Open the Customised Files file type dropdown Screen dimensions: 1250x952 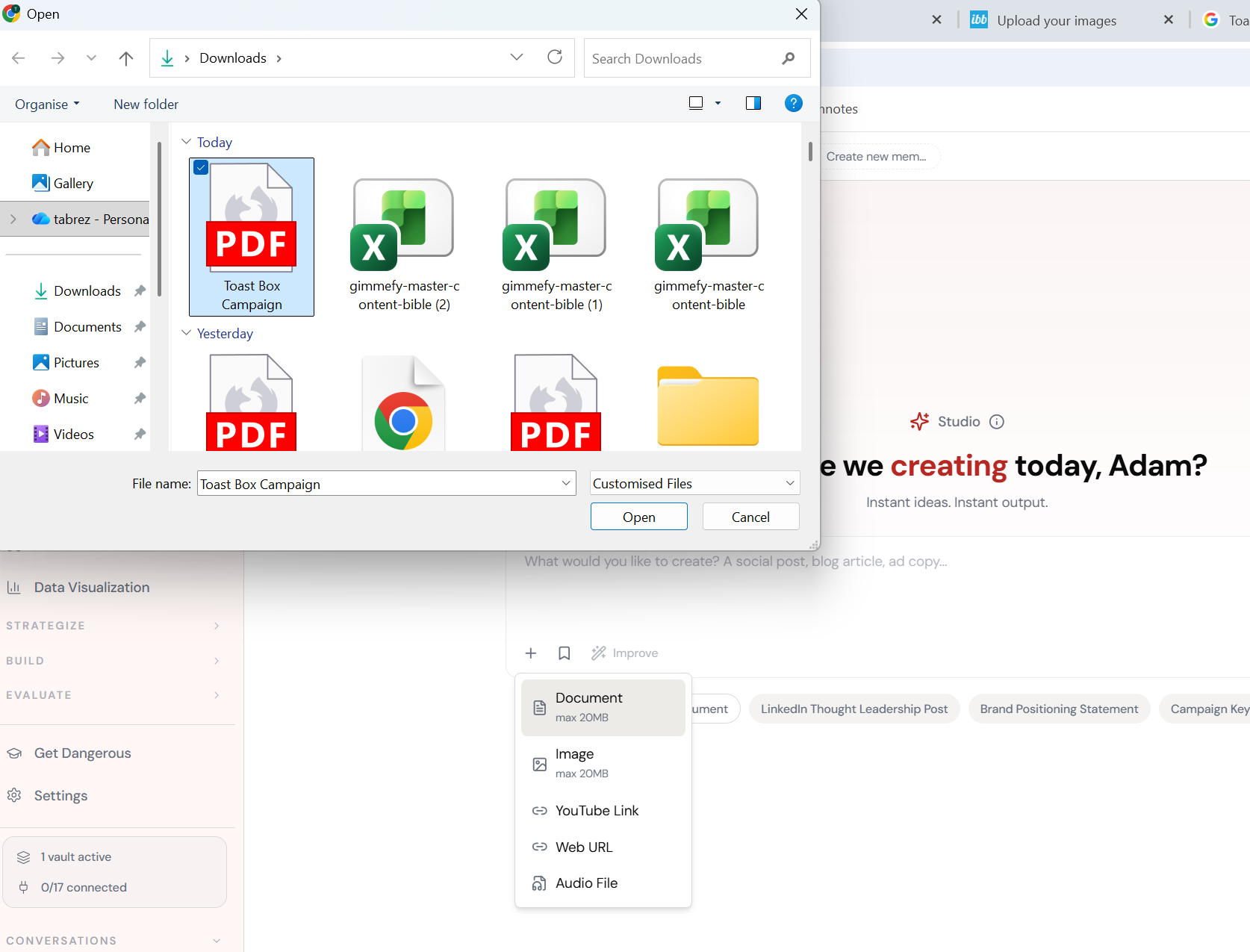coord(789,483)
